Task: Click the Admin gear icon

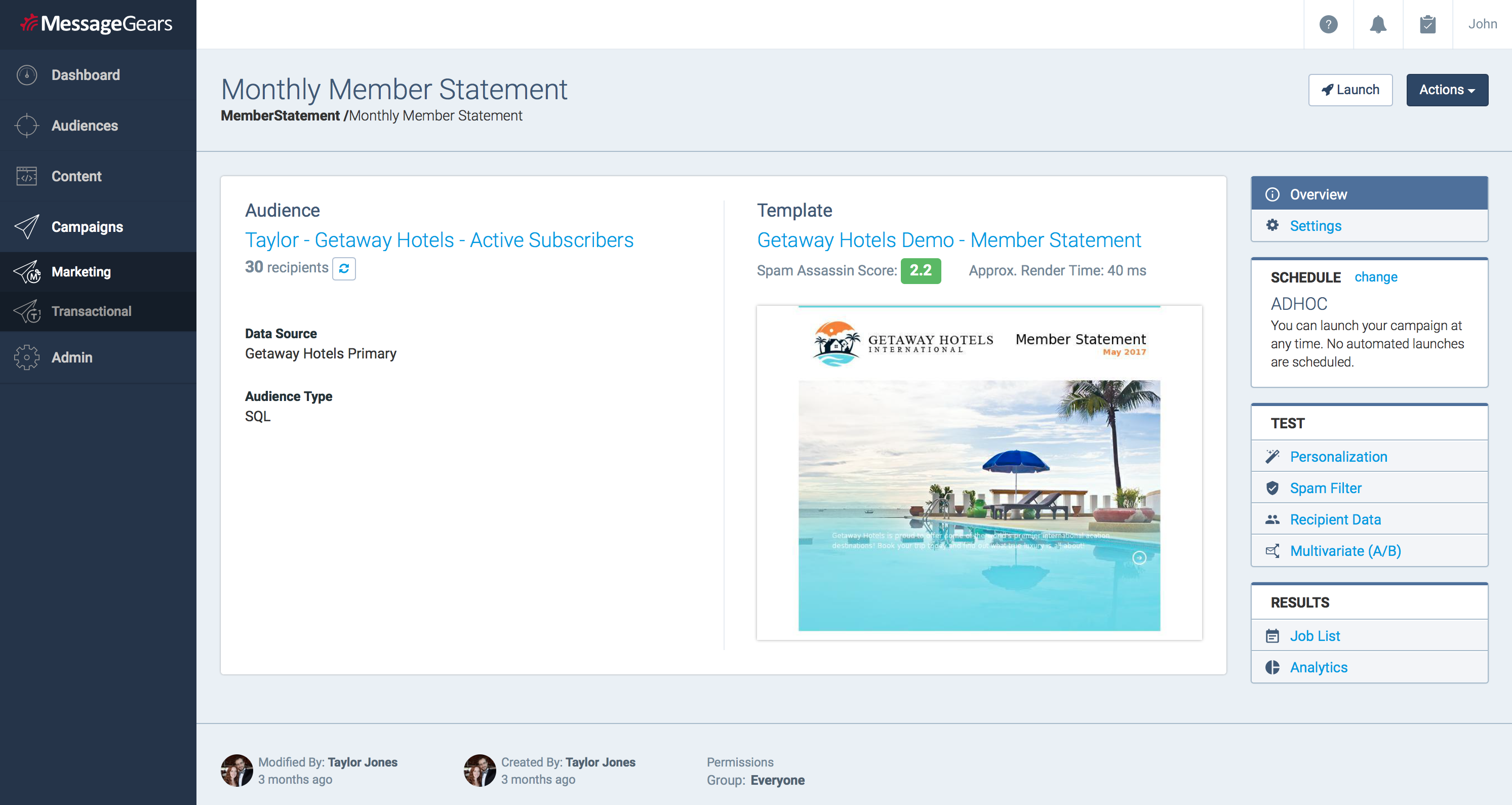Action: click(x=27, y=357)
